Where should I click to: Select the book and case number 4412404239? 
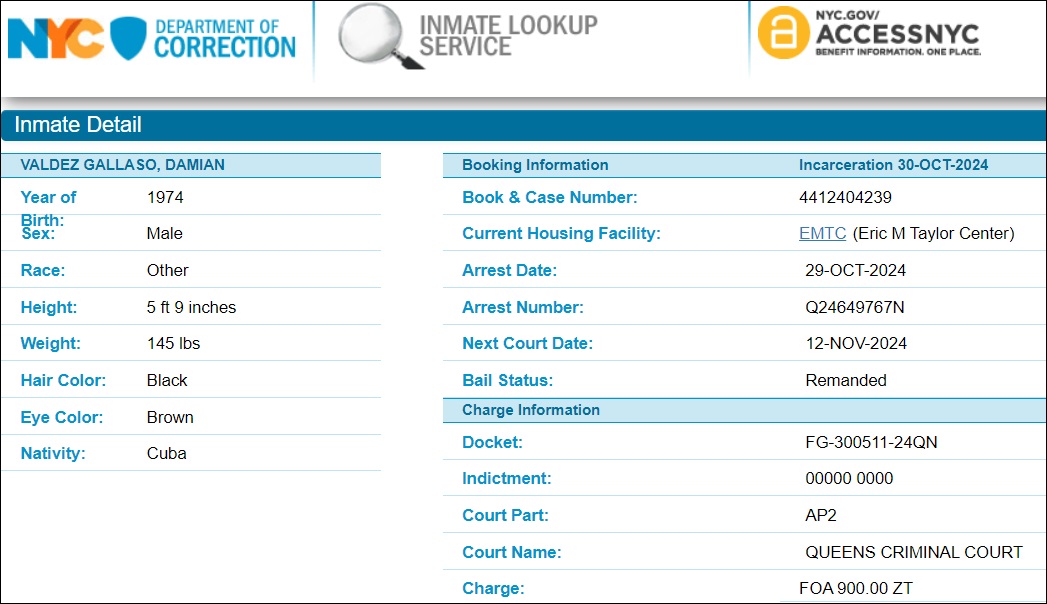click(845, 197)
